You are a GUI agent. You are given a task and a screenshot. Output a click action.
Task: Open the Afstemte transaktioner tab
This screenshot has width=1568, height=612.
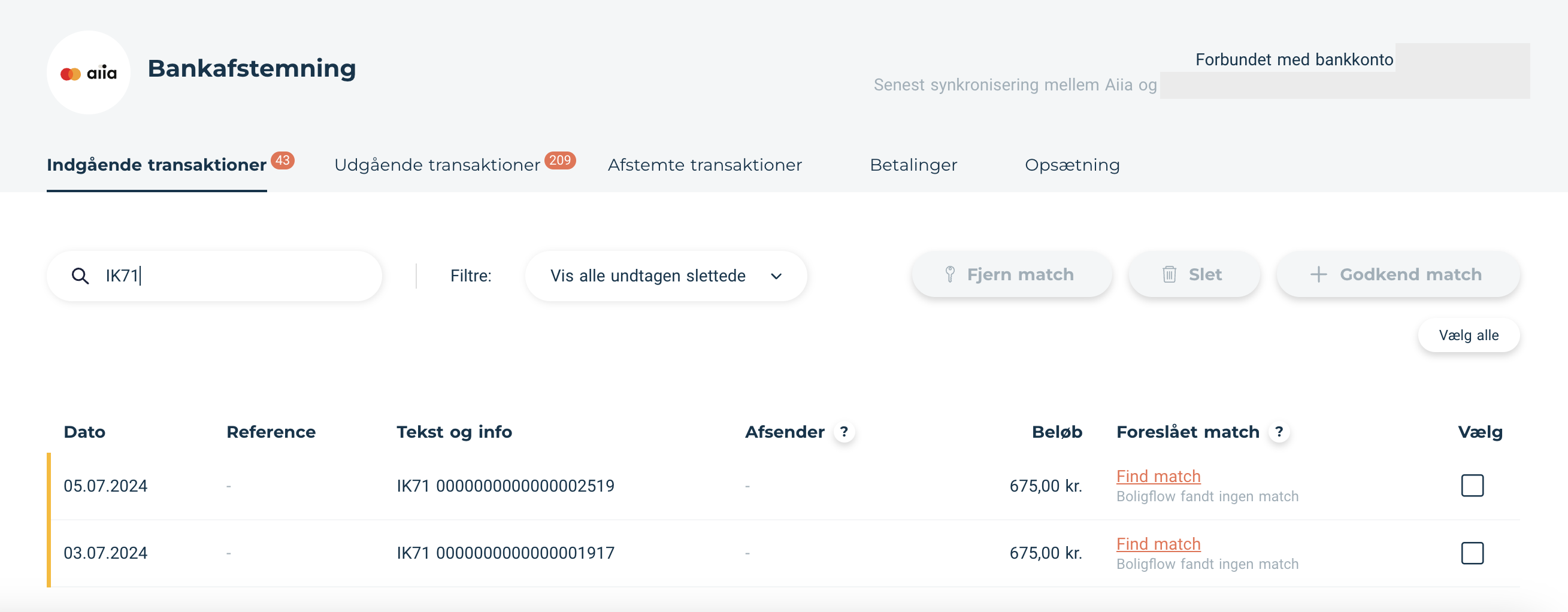[704, 165]
